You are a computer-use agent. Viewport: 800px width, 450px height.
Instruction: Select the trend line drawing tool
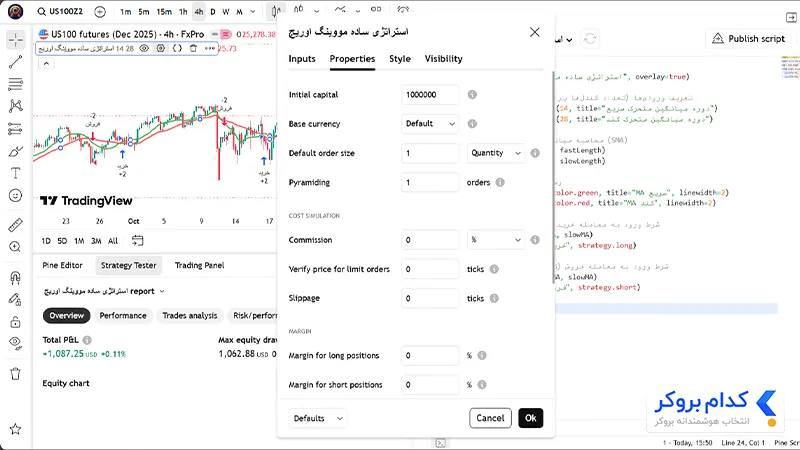[15, 62]
